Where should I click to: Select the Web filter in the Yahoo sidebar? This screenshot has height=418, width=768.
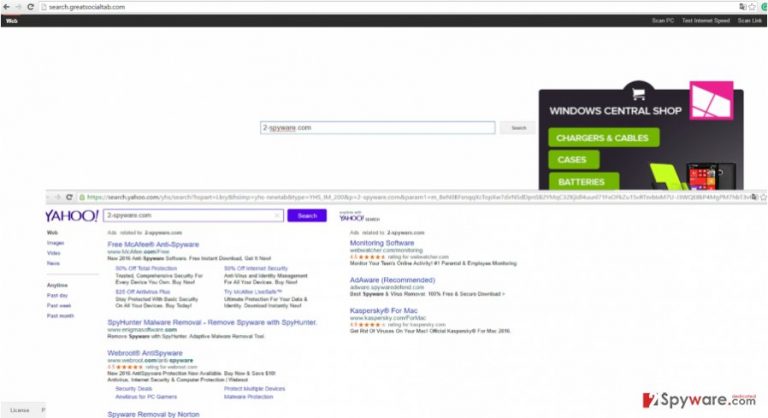52,233
